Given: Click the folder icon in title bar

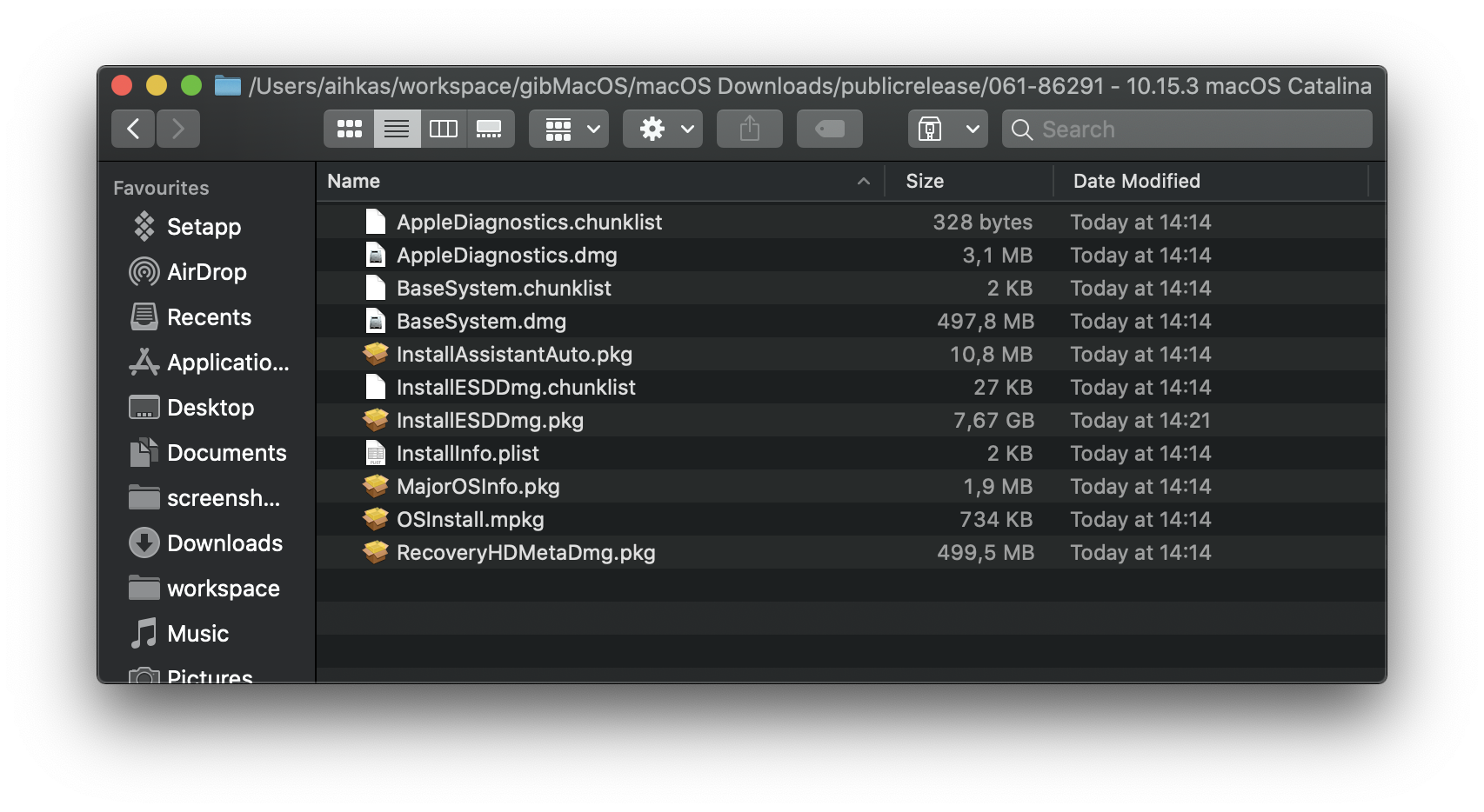Looking at the screenshot, I should (228, 85).
